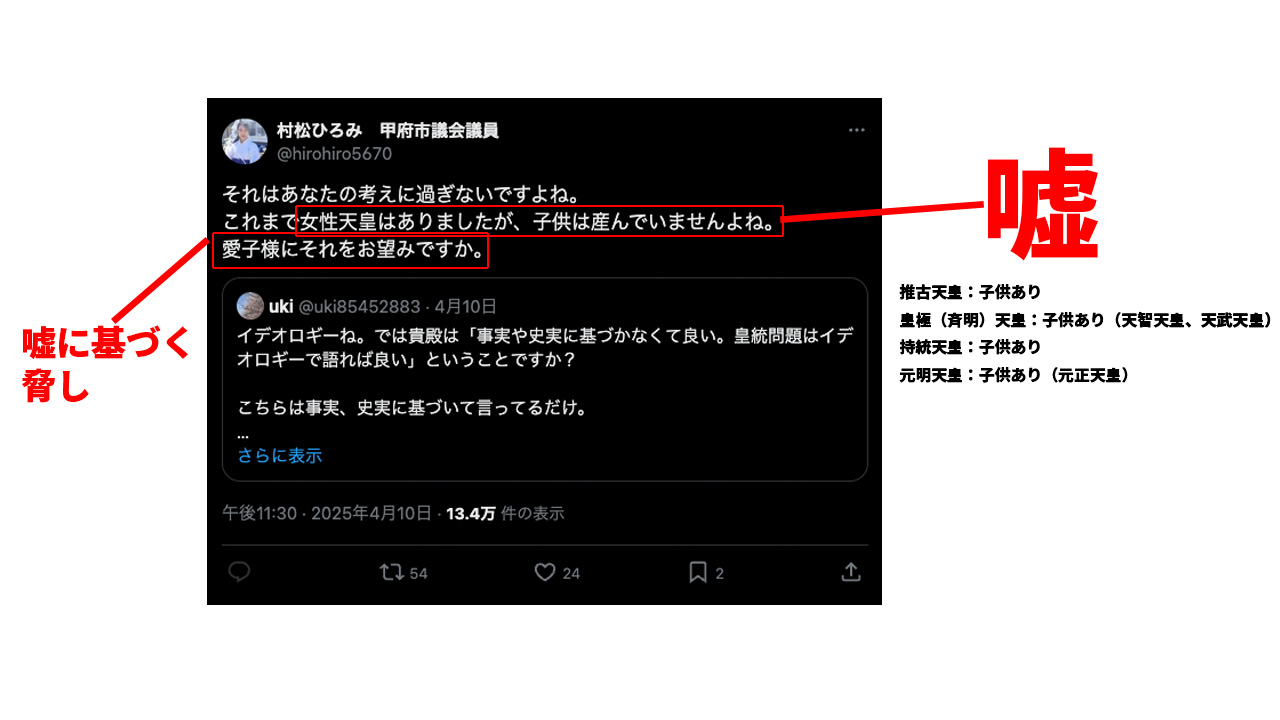1280x720 pixels.
Task: Click the 13.4万 件の表示 view count
Action: pos(505,513)
